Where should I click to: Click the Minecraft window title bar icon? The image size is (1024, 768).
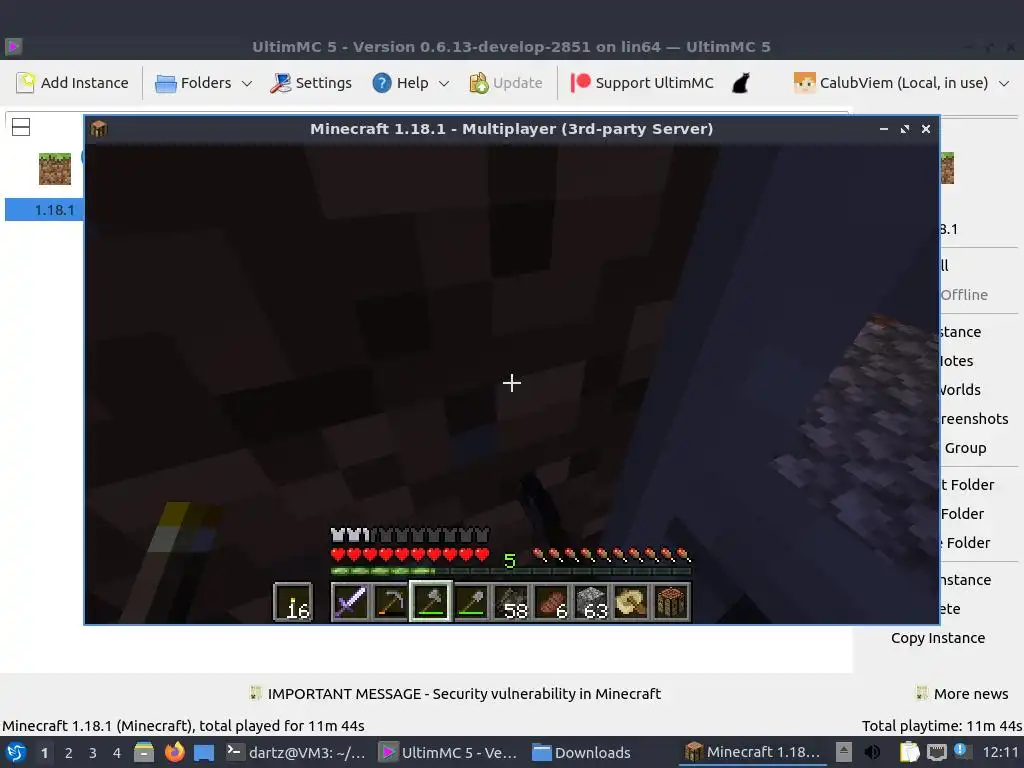click(x=99, y=129)
